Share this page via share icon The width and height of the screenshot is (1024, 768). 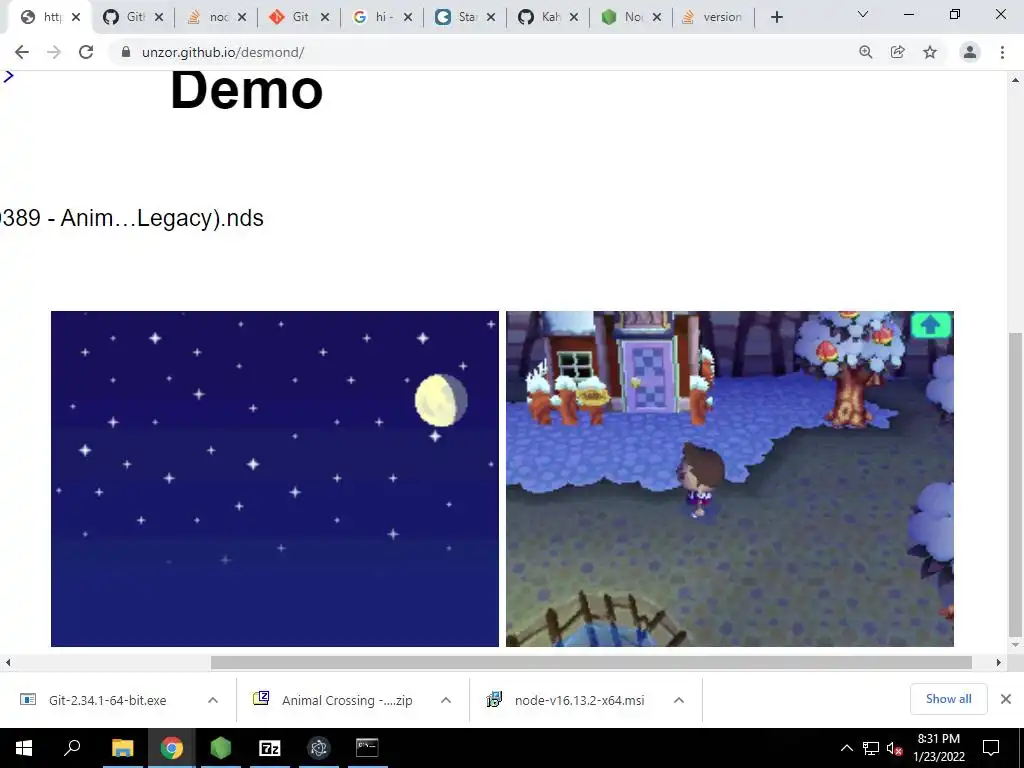tap(898, 52)
